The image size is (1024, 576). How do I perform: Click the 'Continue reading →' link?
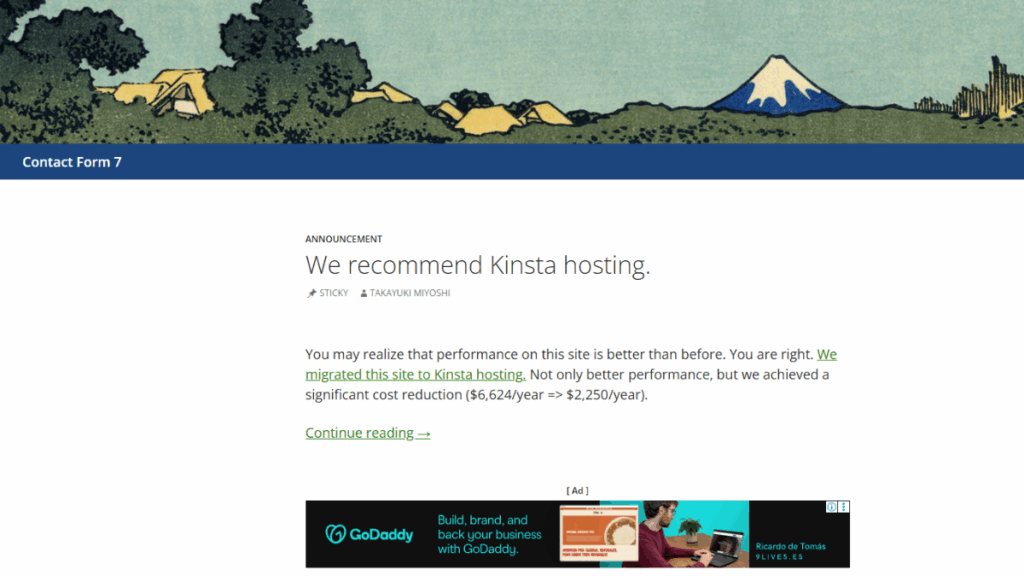368,433
